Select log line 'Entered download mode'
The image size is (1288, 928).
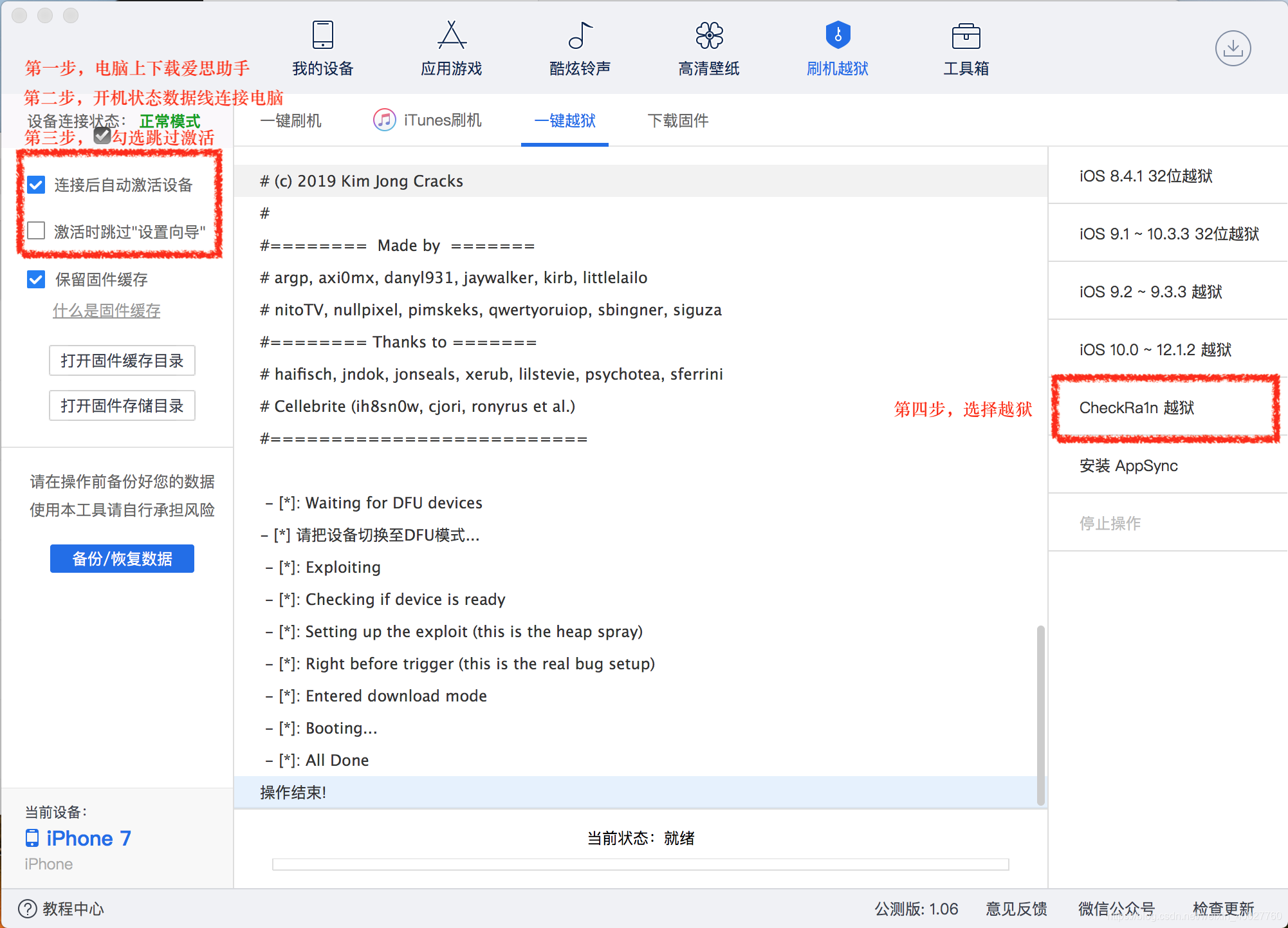(x=641, y=696)
